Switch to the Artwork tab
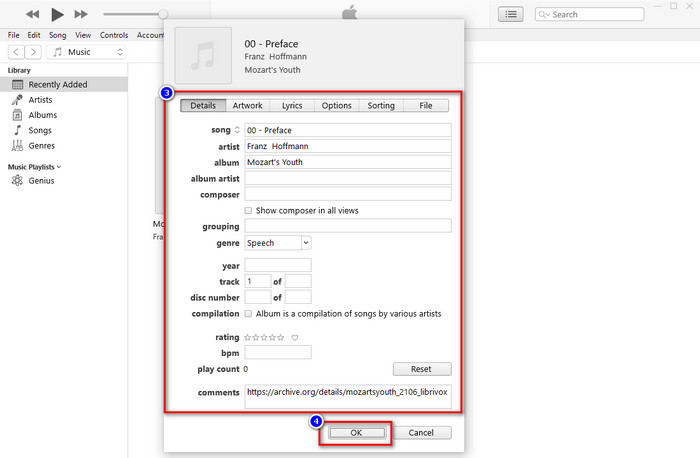The width and height of the screenshot is (700, 458). click(x=248, y=106)
